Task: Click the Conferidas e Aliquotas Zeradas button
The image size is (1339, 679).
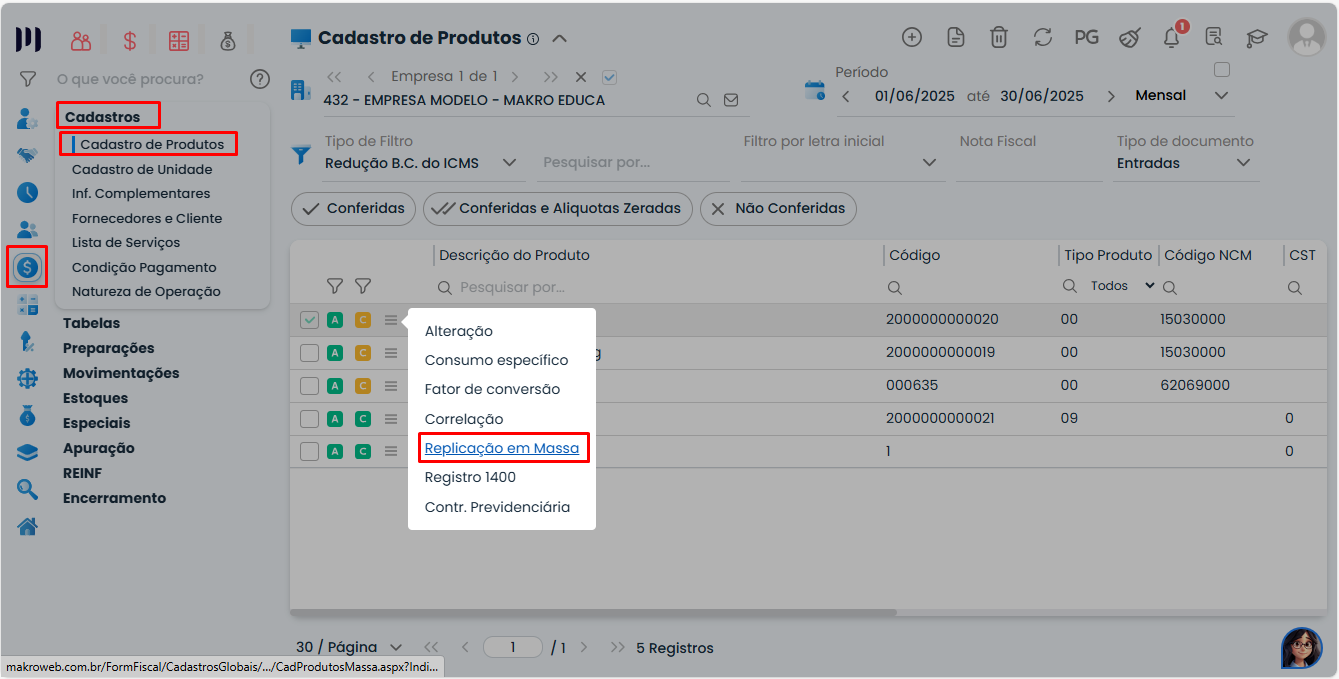Action: (558, 209)
